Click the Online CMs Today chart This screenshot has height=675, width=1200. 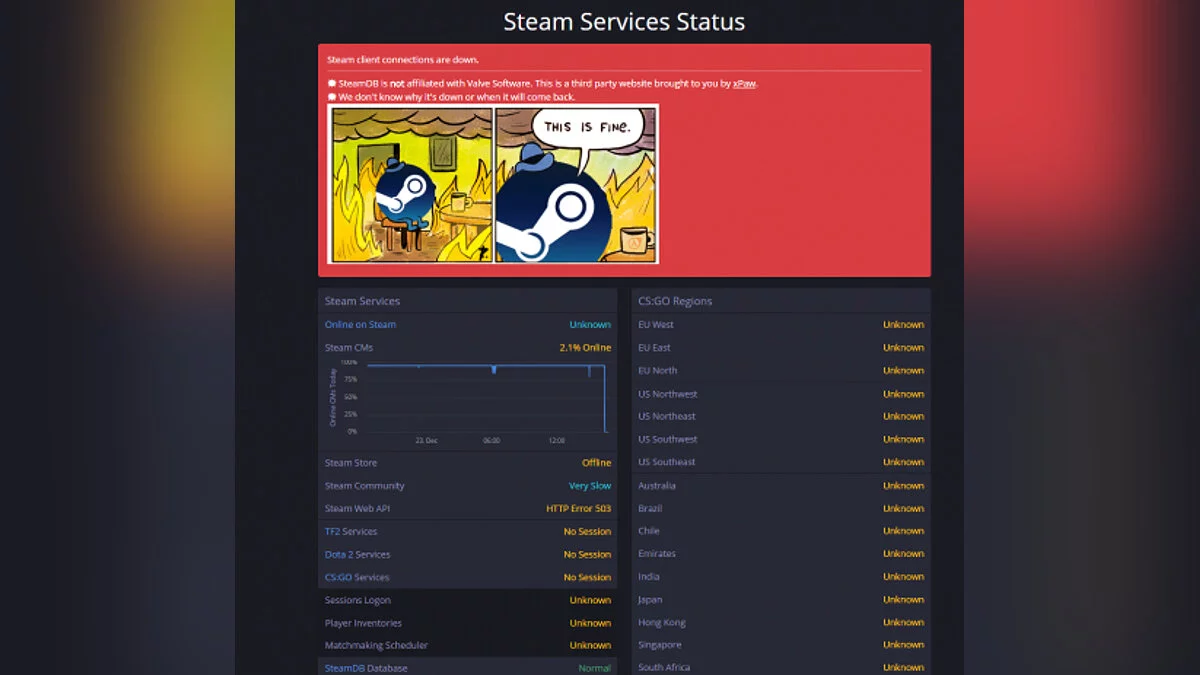point(468,402)
